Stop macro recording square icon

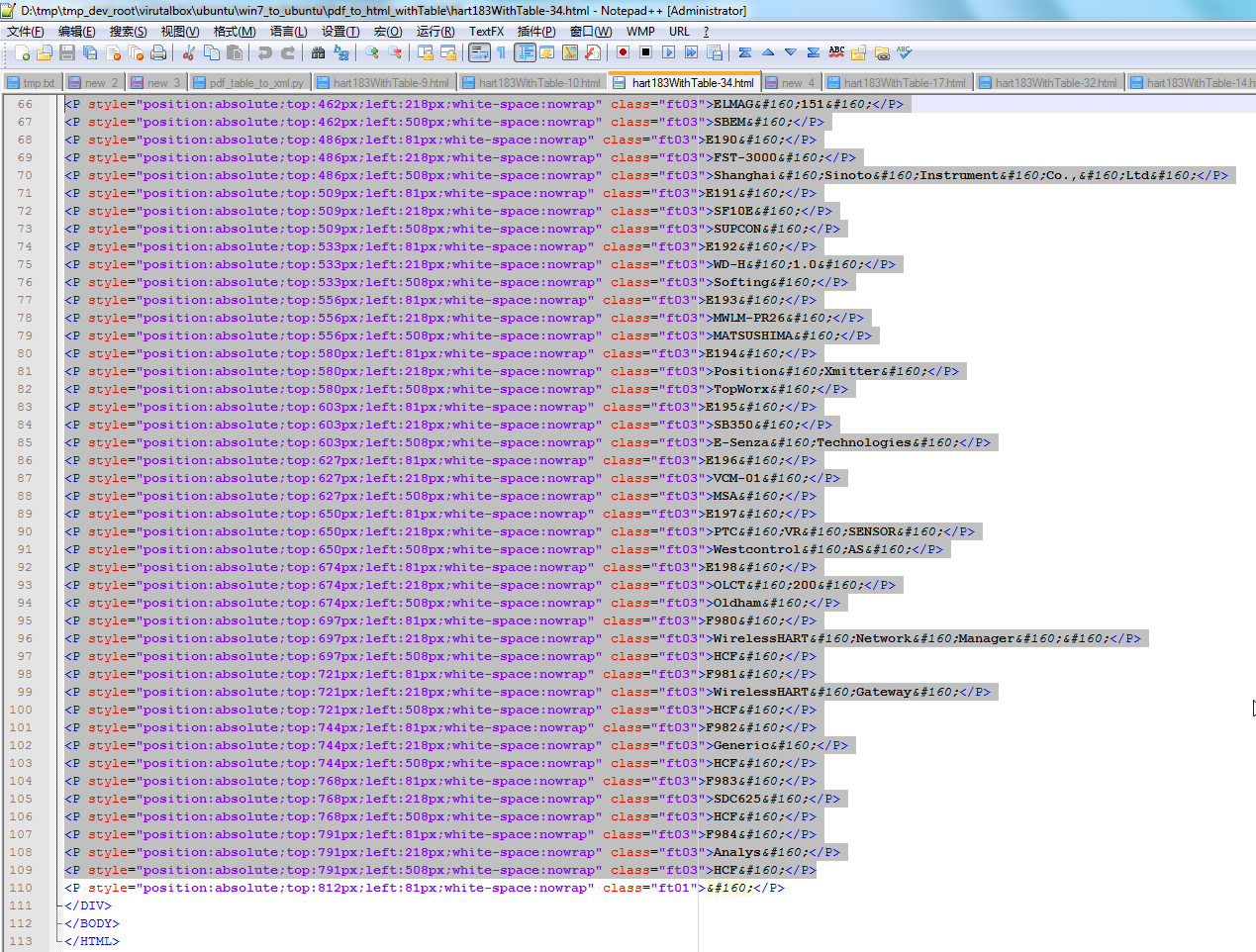pos(645,52)
